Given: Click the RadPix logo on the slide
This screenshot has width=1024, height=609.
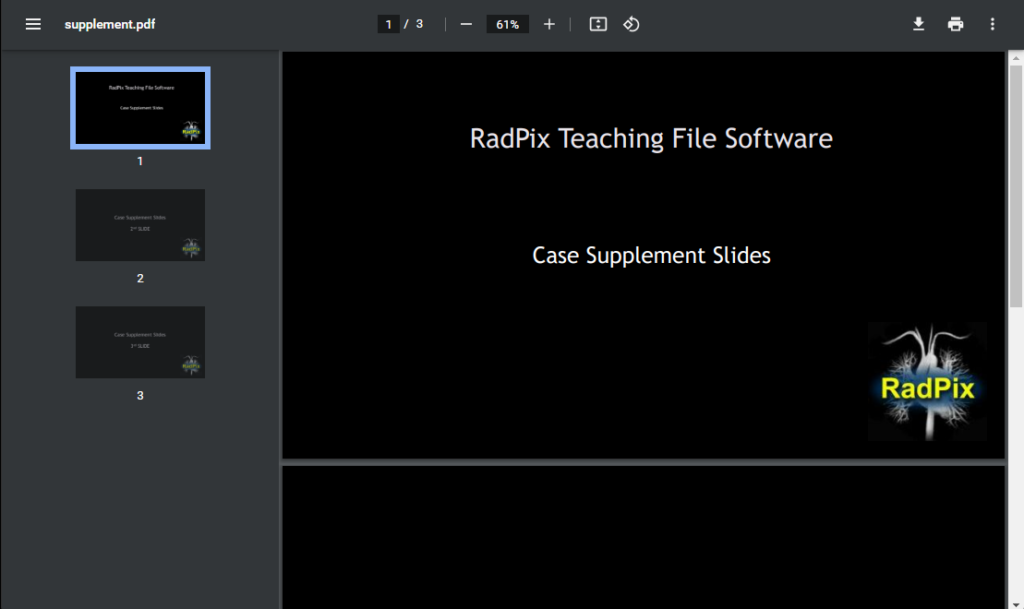Looking at the screenshot, I should tap(927, 382).
